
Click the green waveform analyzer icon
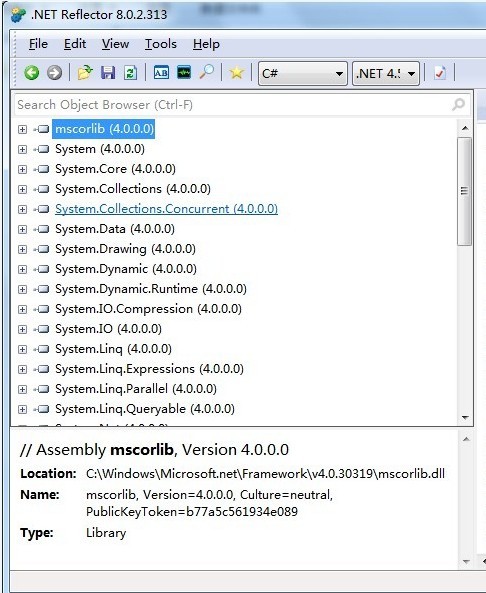click(x=184, y=72)
